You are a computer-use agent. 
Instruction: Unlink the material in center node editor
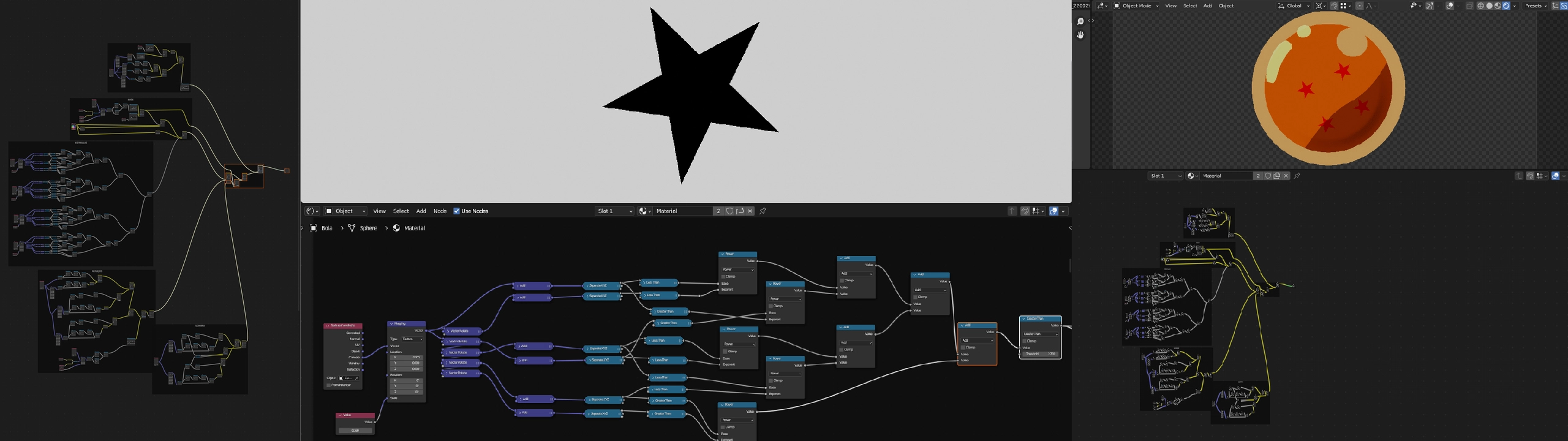(x=750, y=211)
